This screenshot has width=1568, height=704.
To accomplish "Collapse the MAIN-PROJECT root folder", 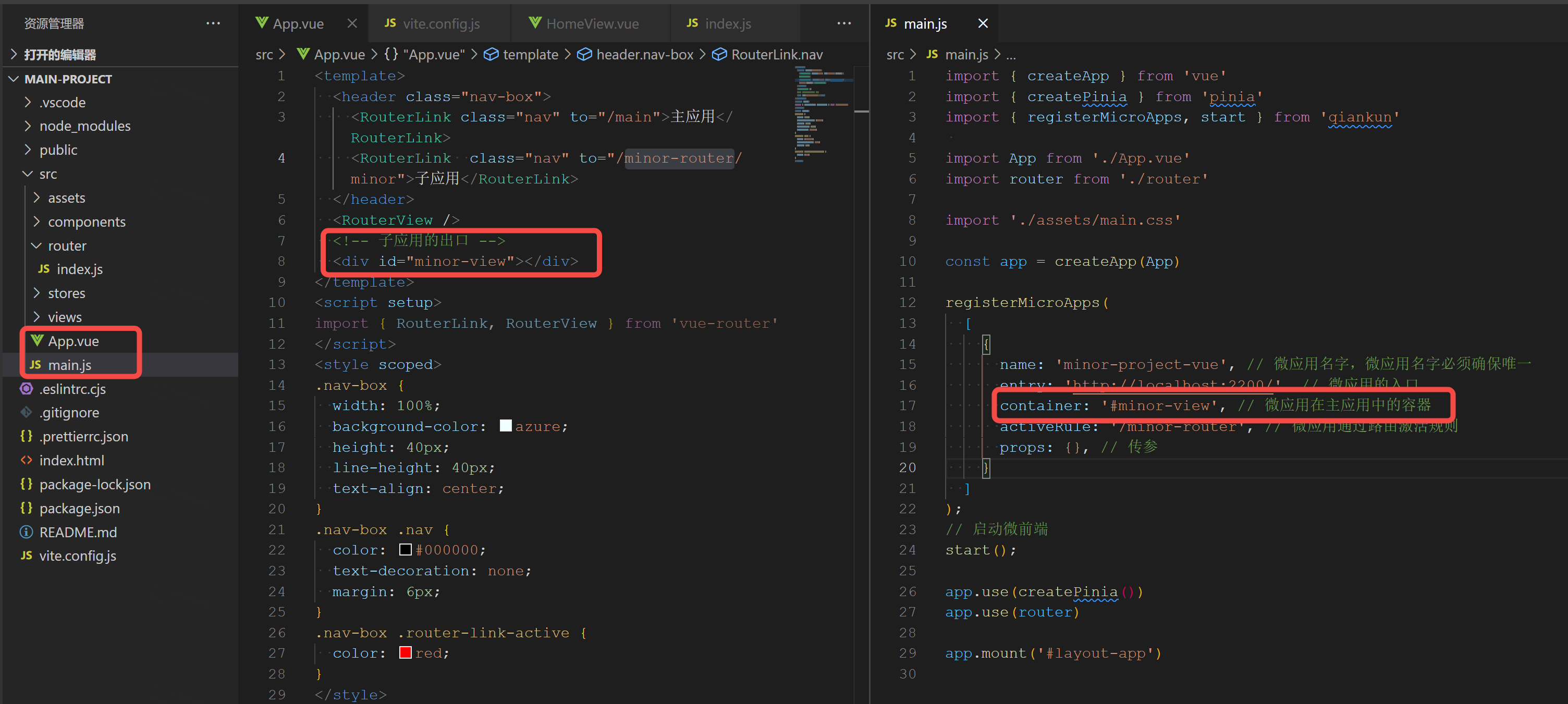I will [x=120, y=79].
